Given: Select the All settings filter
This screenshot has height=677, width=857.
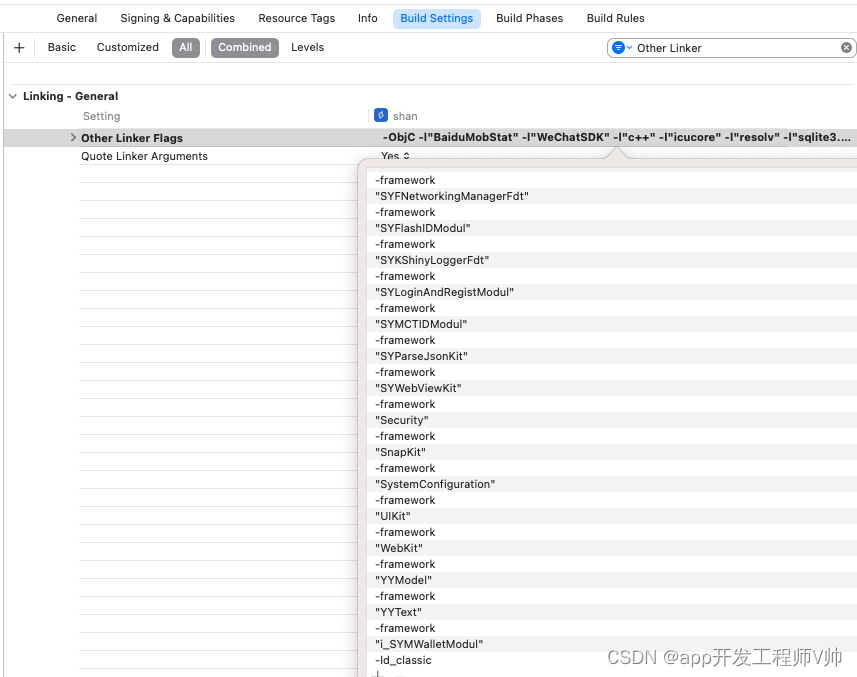Looking at the screenshot, I should [x=186, y=48].
